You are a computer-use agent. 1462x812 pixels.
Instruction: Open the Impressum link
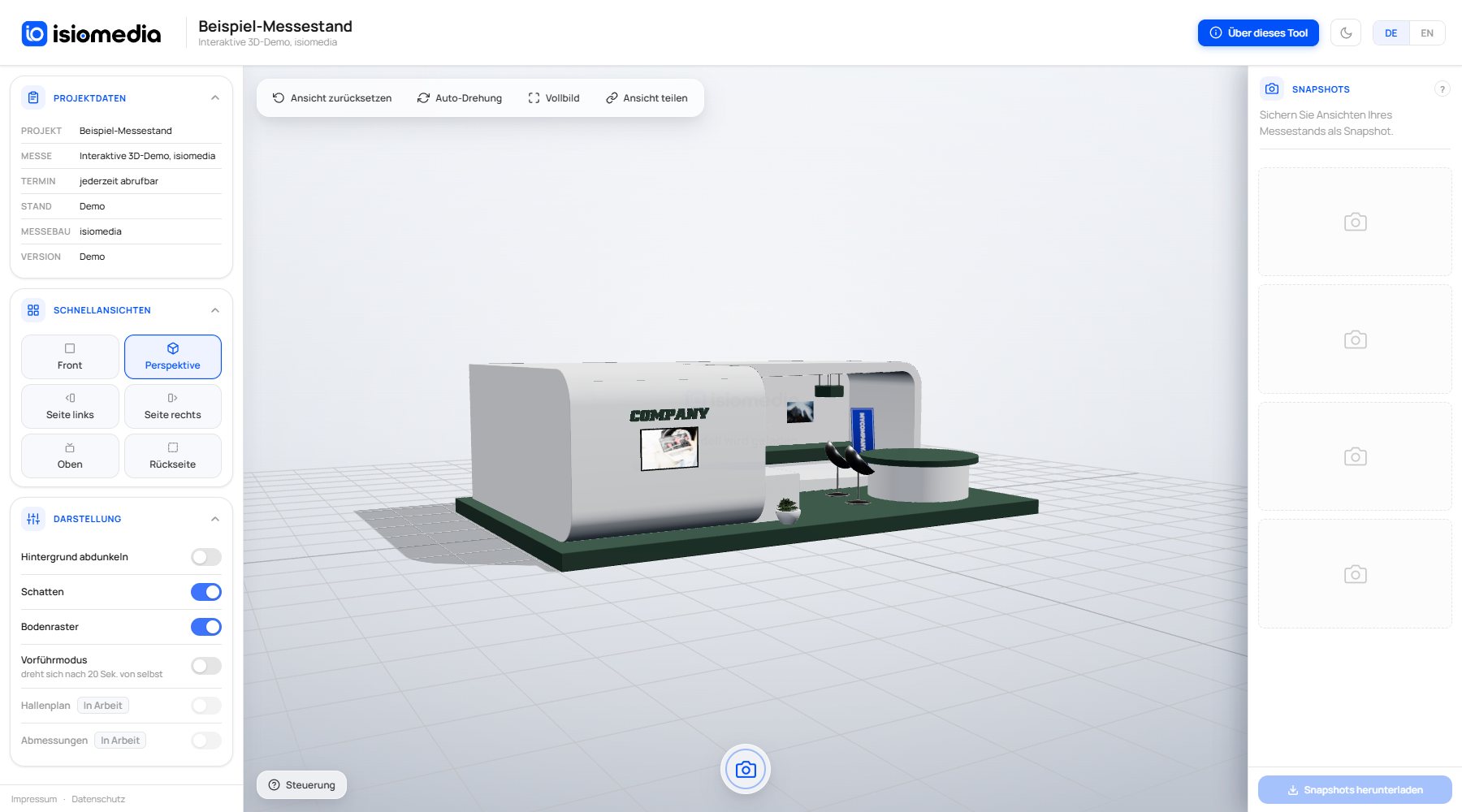pyautogui.click(x=34, y=799)
